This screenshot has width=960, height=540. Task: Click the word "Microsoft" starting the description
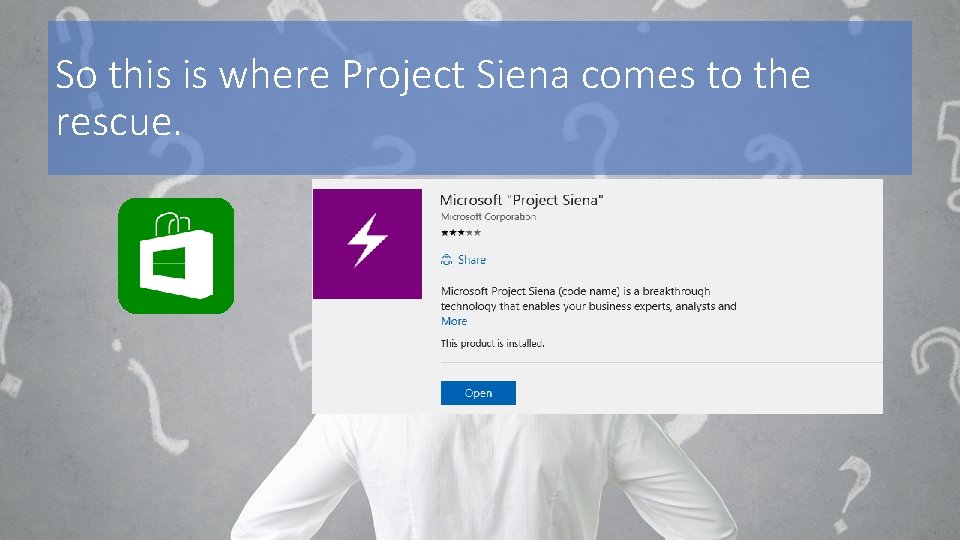[x=470, y=291]
